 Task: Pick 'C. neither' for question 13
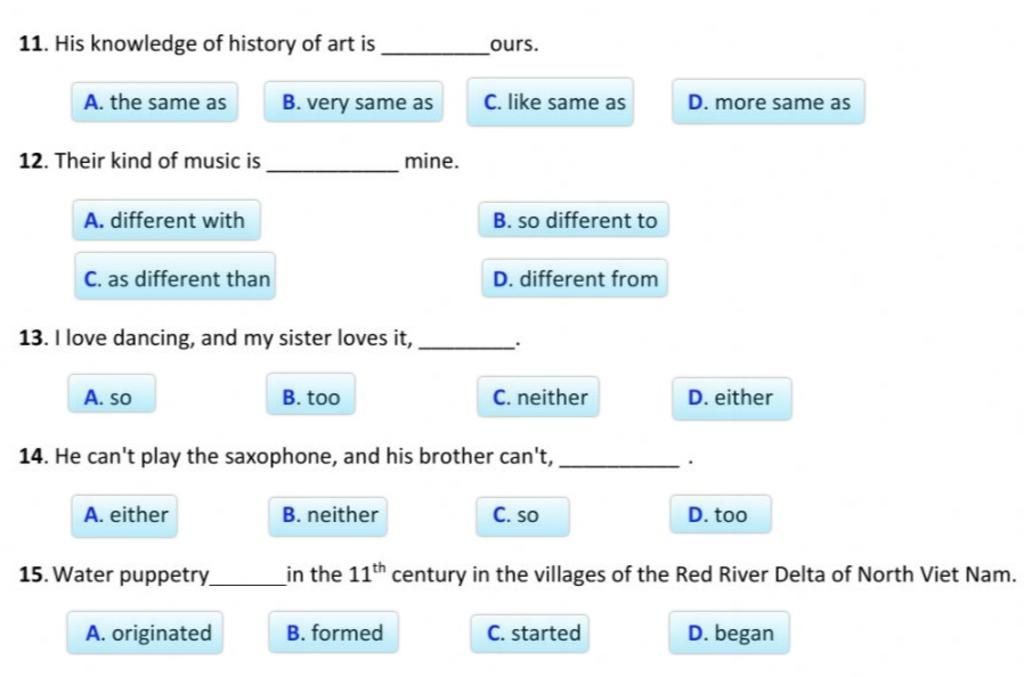tap(538, 397)
